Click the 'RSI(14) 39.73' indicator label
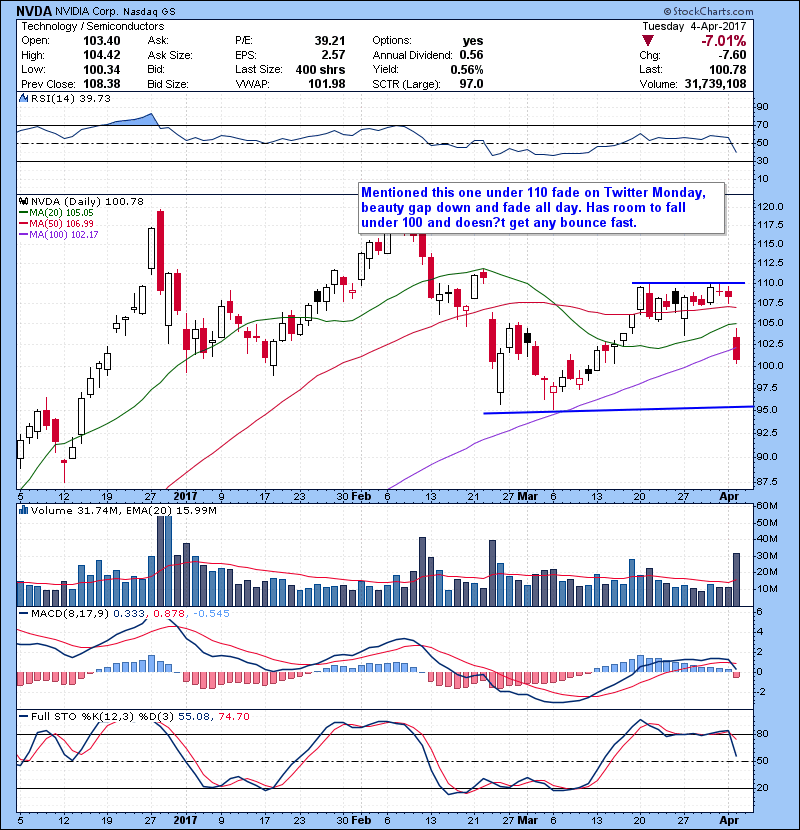Viewport: 800px width, 830px height. pos(70,98)
